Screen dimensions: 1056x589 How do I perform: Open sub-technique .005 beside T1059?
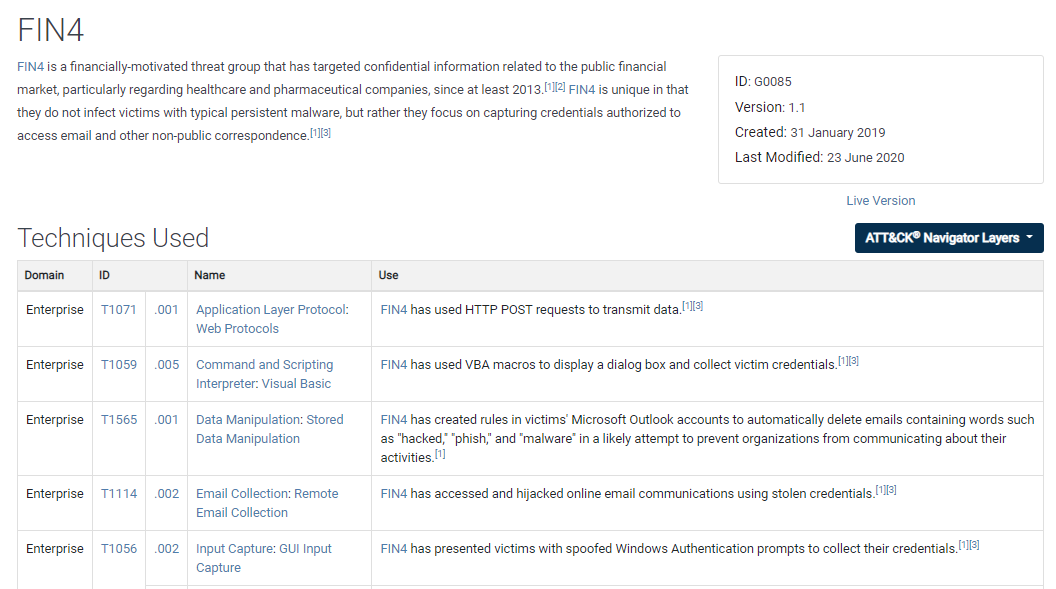(166, 365)
